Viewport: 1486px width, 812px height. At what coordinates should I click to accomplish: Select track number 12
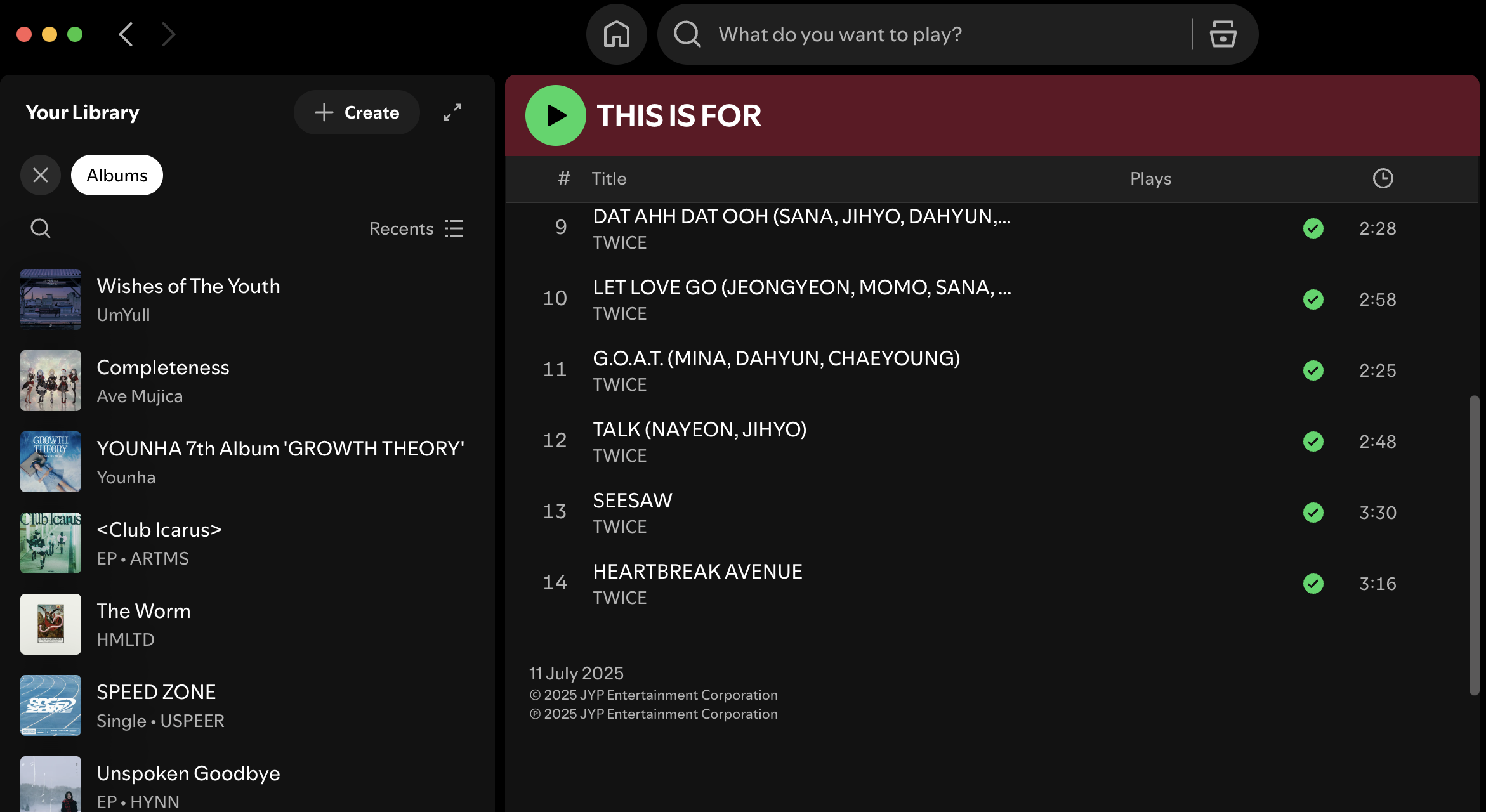[x=555, y=440]
